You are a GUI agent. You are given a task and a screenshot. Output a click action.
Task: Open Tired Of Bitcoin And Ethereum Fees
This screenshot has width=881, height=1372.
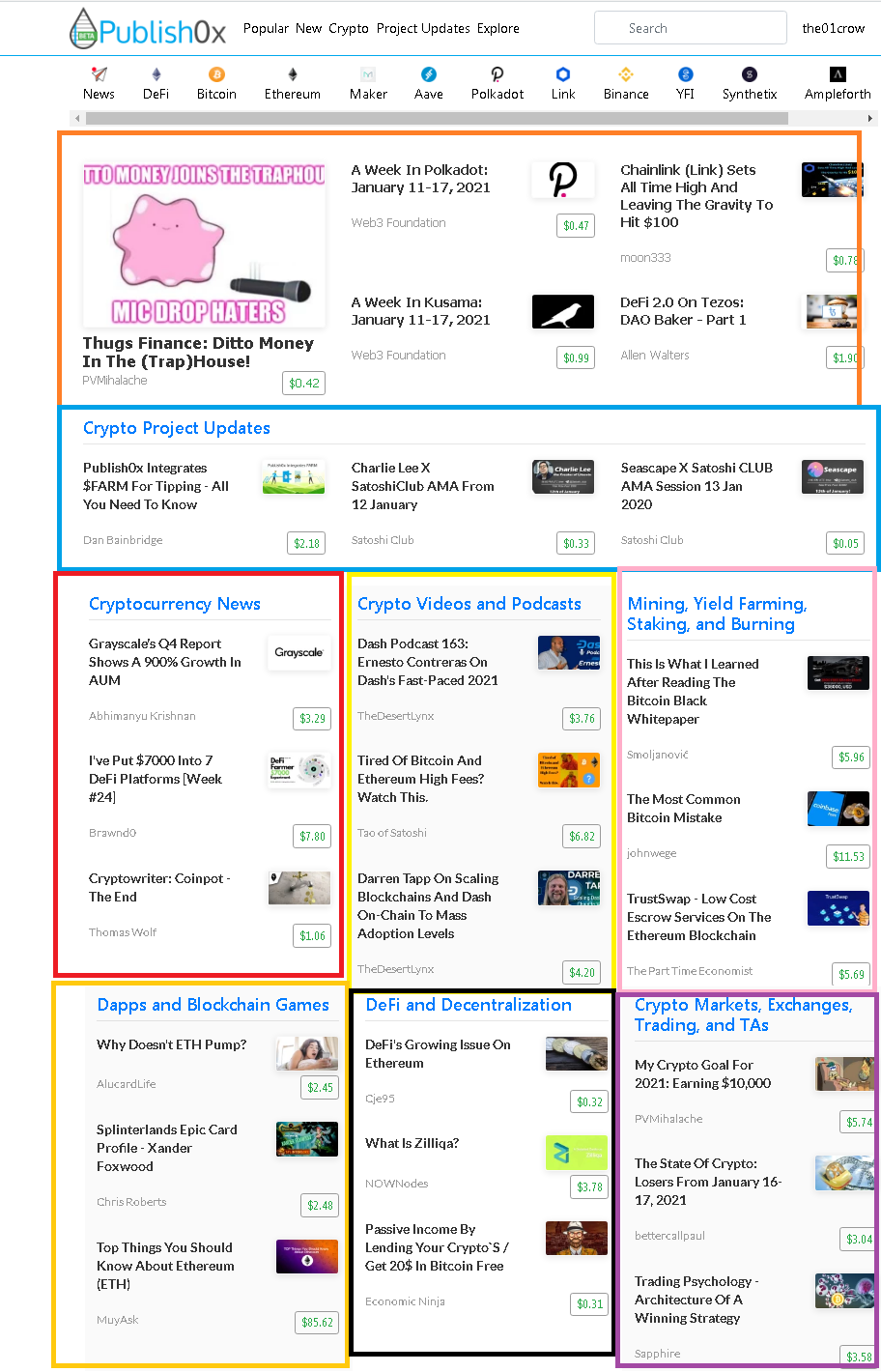pyautogui.click(x=421, y=779)
